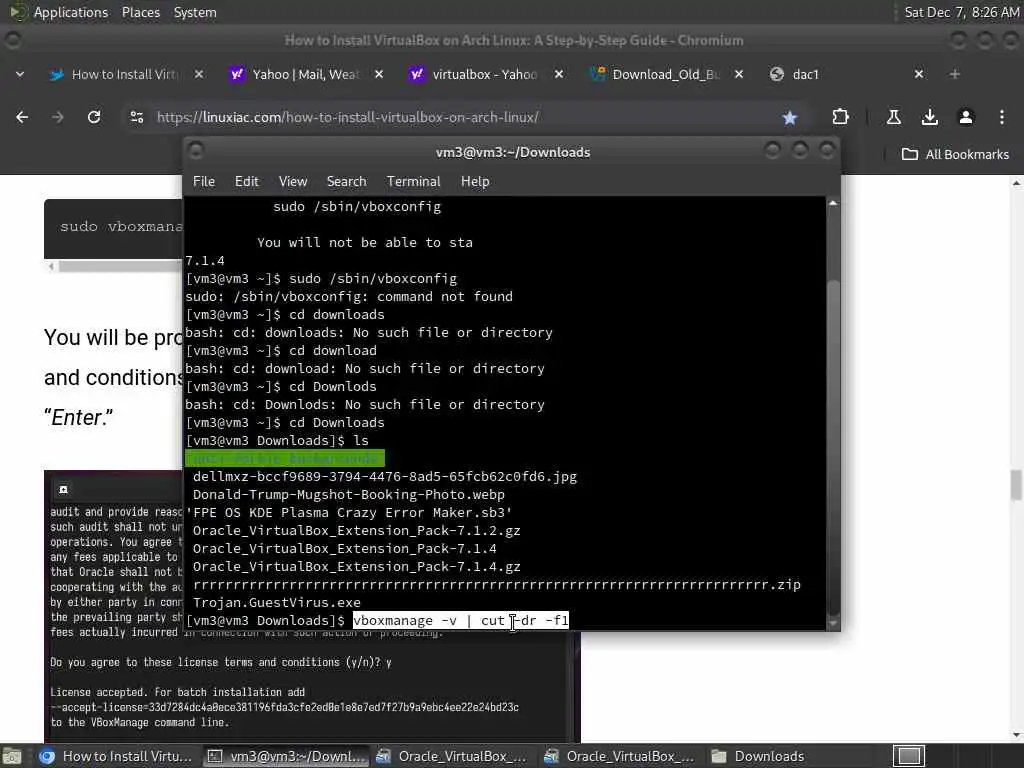Click Oracle_VirtualBox_Extension_Pack-7.1.2.gz filename
1024x768 pixels.
coord(357,531)
